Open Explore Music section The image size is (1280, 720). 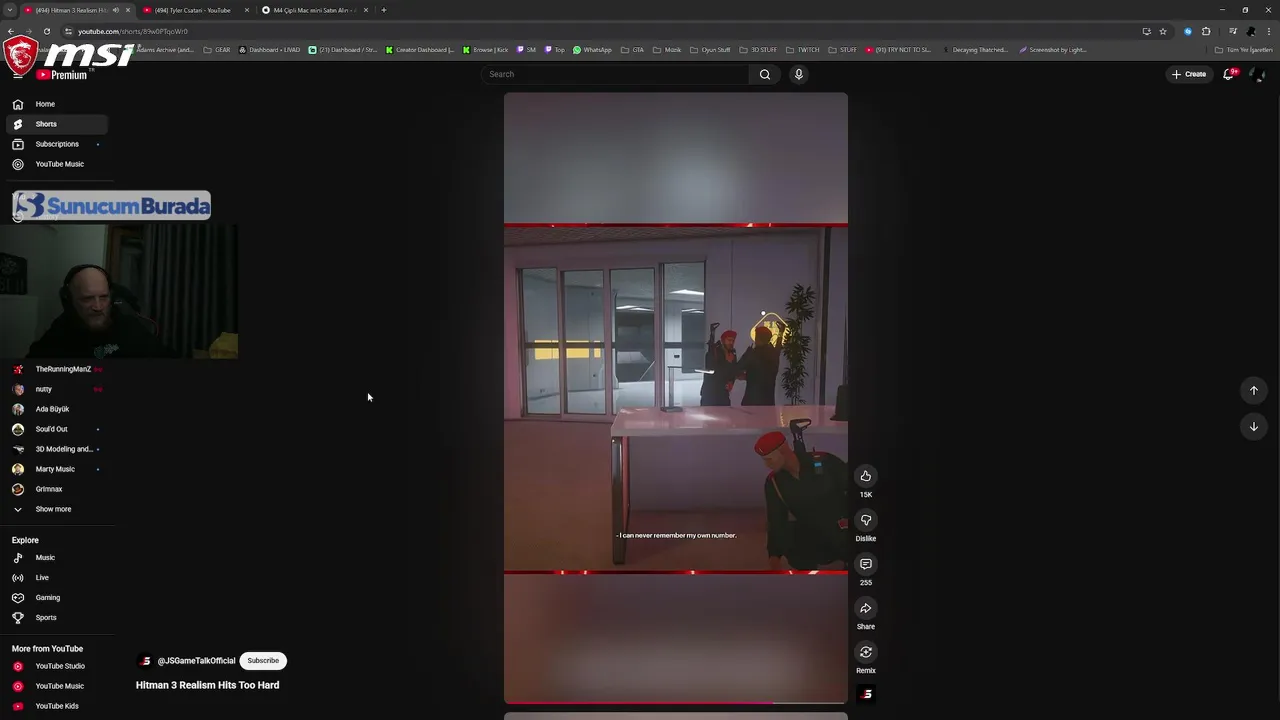click(x=45, y=558)
